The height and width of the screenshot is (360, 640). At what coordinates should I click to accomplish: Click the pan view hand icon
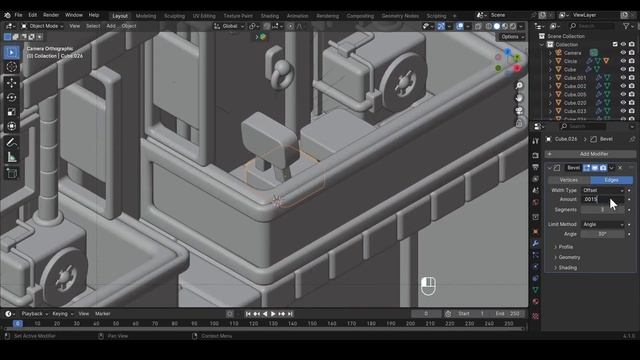click(519, 98)
